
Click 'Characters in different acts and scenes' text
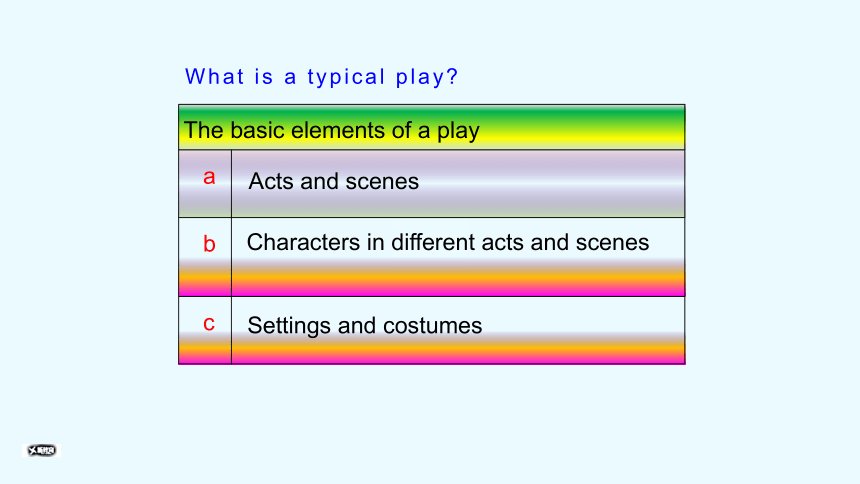click(448, 242)
